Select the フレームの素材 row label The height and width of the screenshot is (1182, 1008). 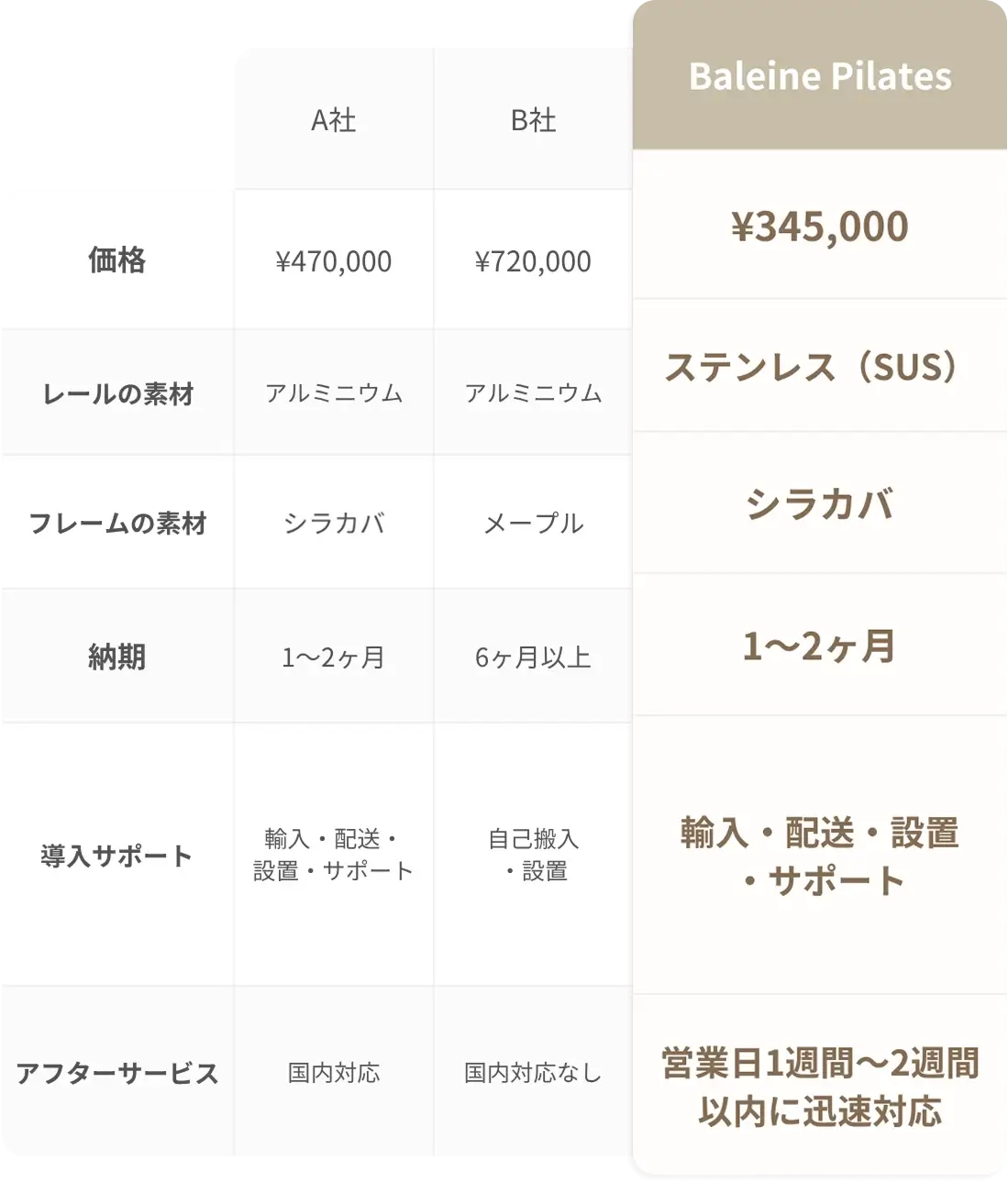coord(117,523)
